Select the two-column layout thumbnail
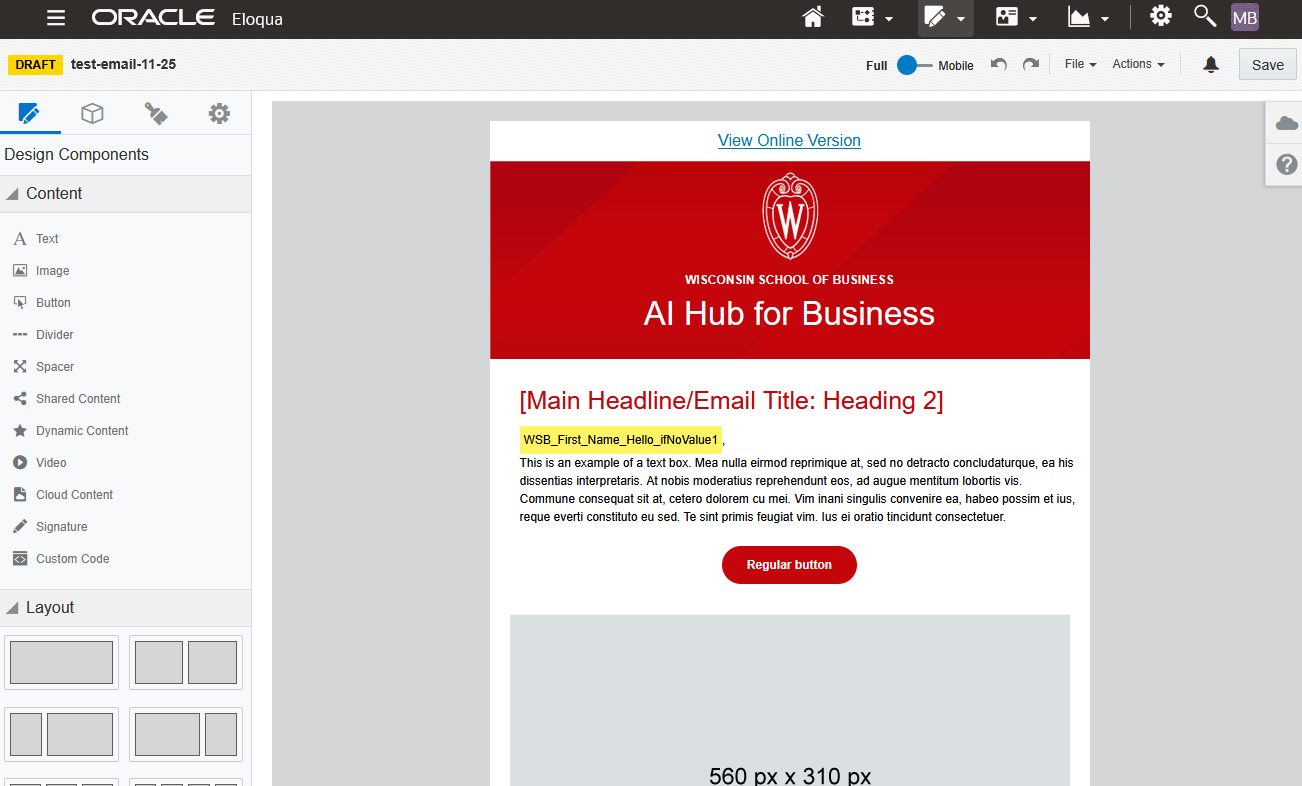The width and height of the screenshot is (1302, 786). (186, 662)
